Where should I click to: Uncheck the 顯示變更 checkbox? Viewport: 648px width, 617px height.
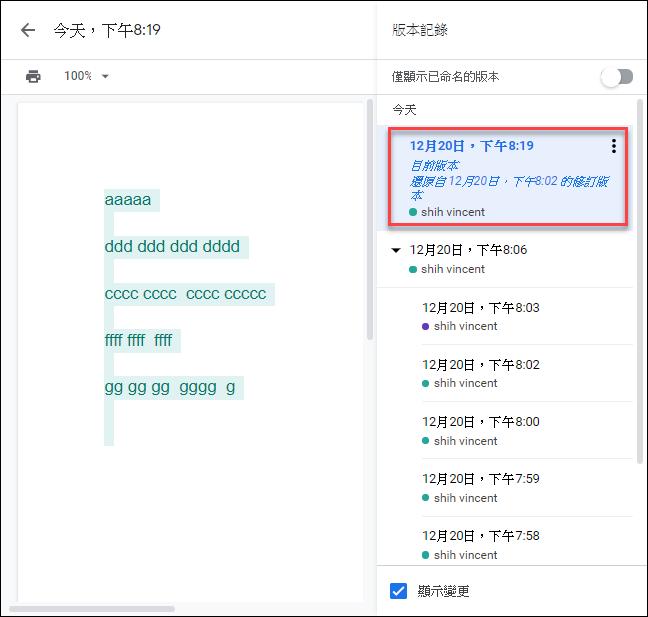[x=398, y=591]
